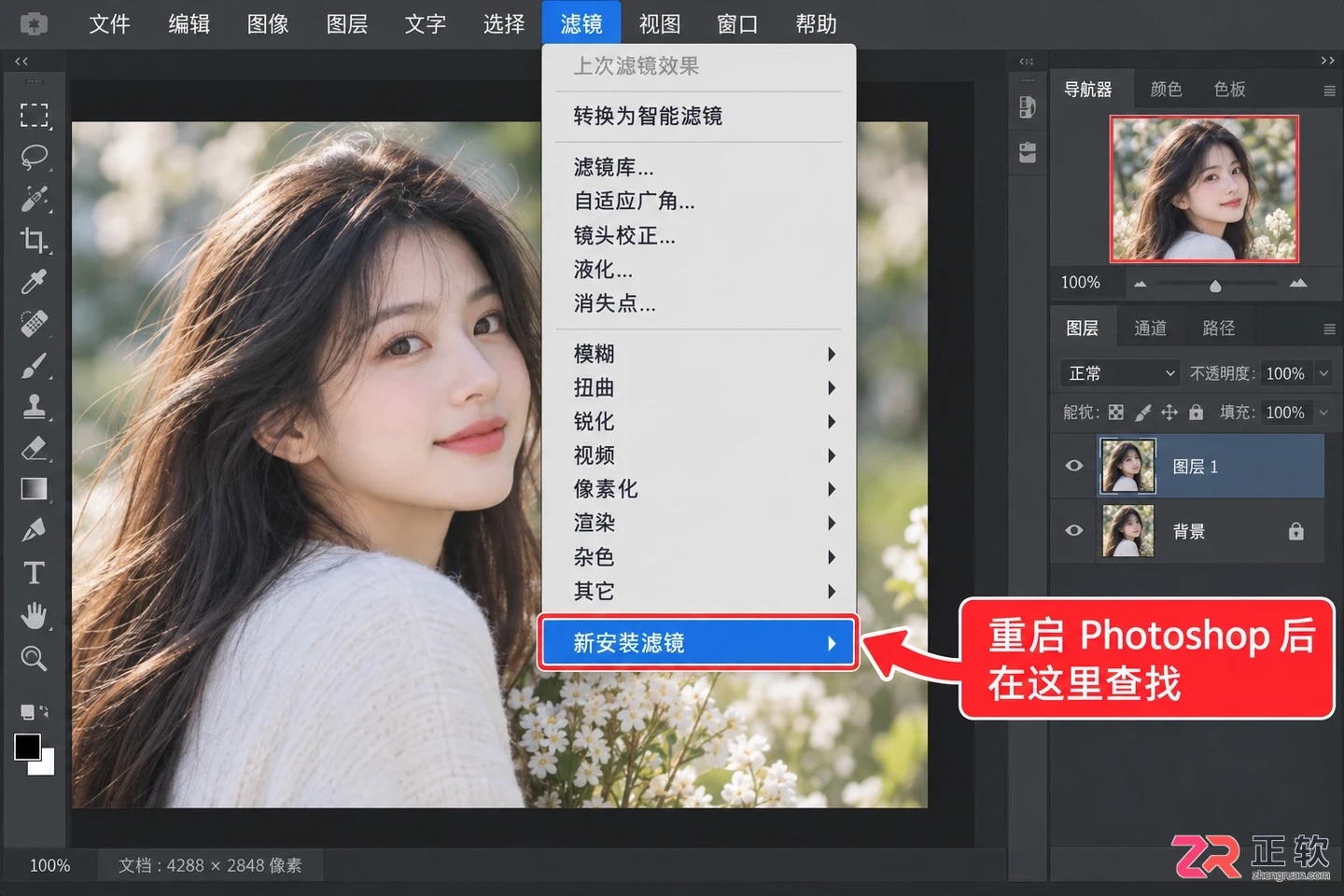The image size is (1344, 896).
Task: Click the lock icon on 背景 layer
Action: click(x=1296, y=531)
